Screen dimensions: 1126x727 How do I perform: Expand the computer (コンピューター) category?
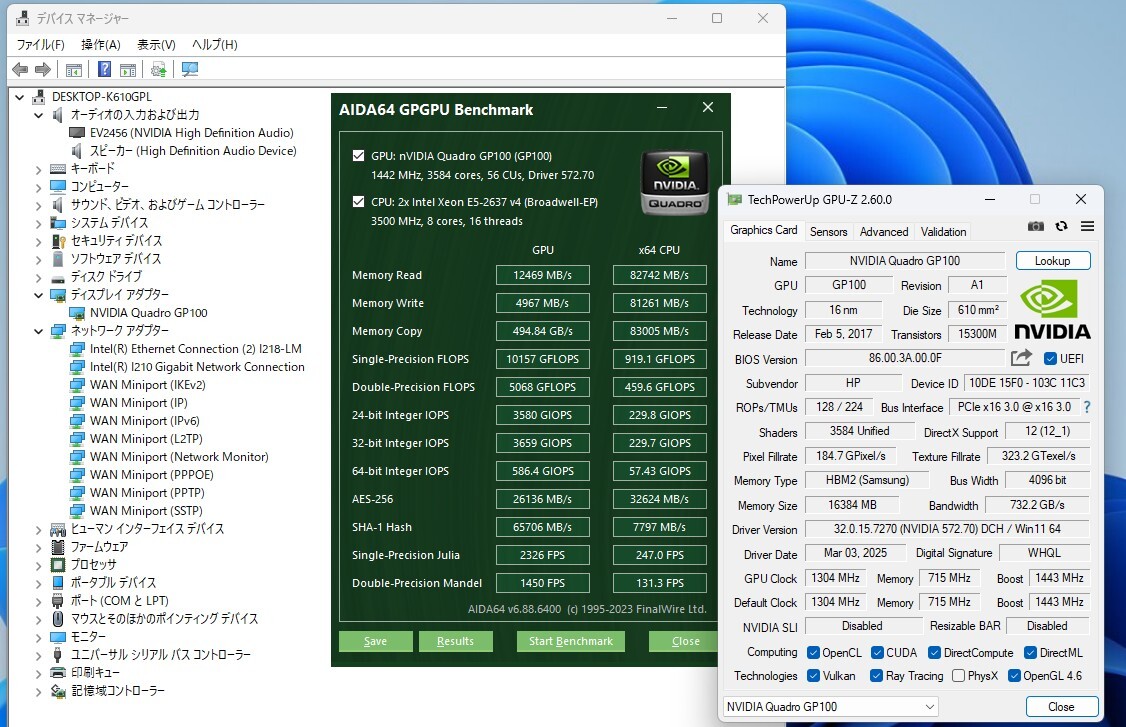coord(39,187)
